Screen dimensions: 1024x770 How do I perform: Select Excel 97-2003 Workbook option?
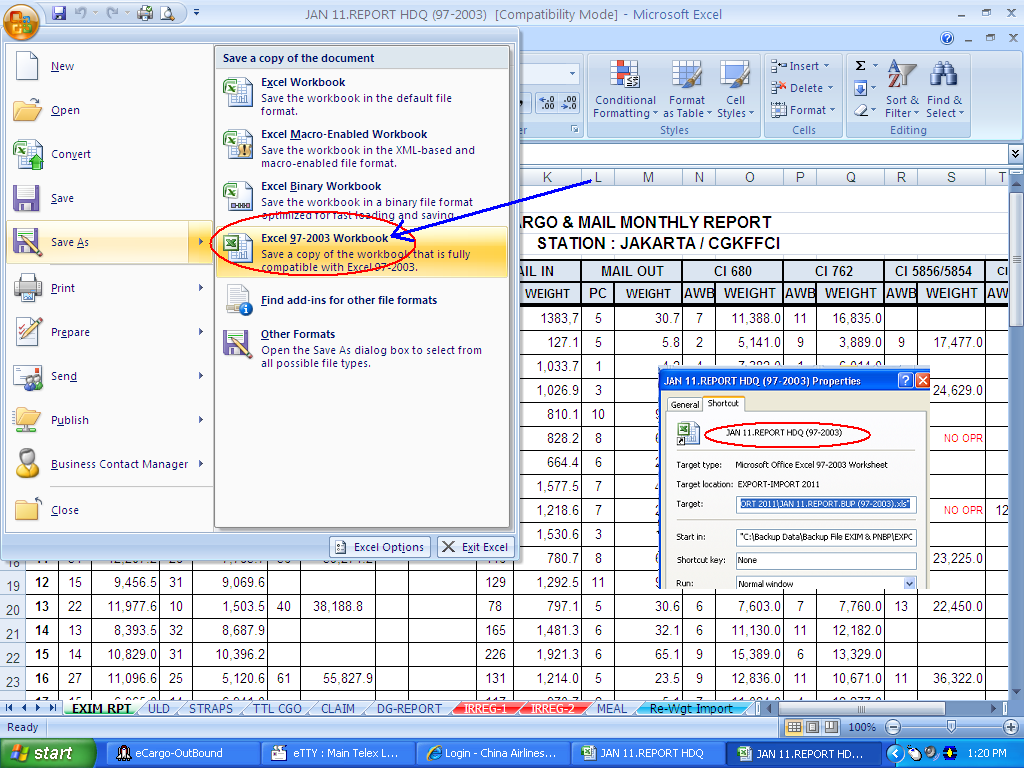click(x=362, y=252)
